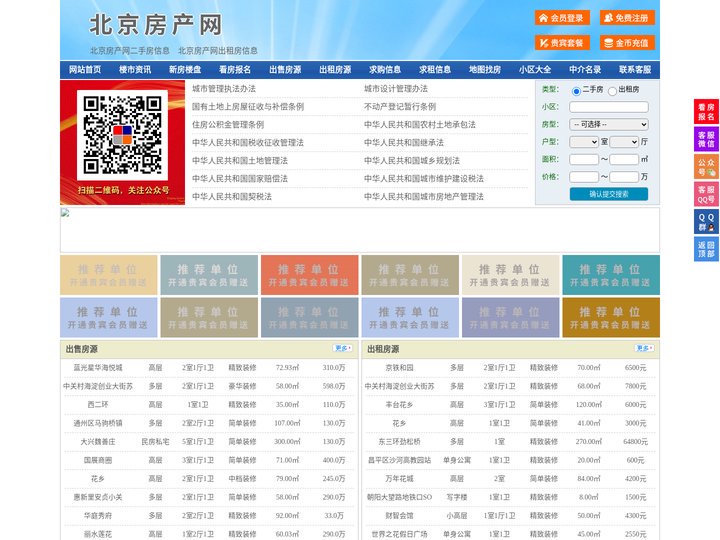Open 看房报名 in the side floating bar
Image resolution: width=720 pixels, height=540 pixels.
point(706,112)
